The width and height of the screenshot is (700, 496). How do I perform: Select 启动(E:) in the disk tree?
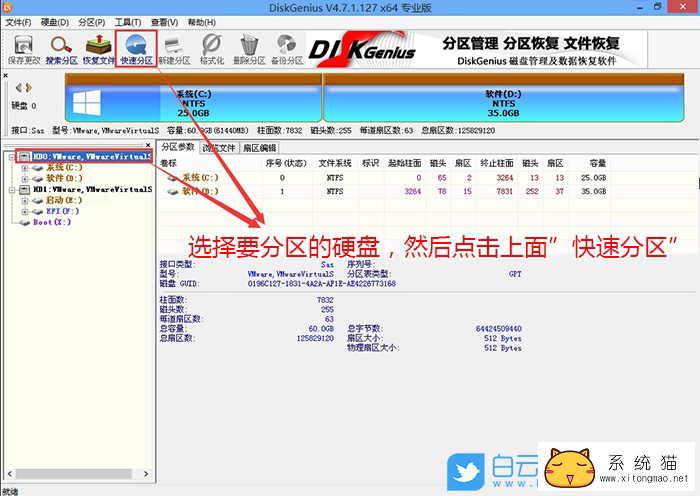tap(64, 200)
